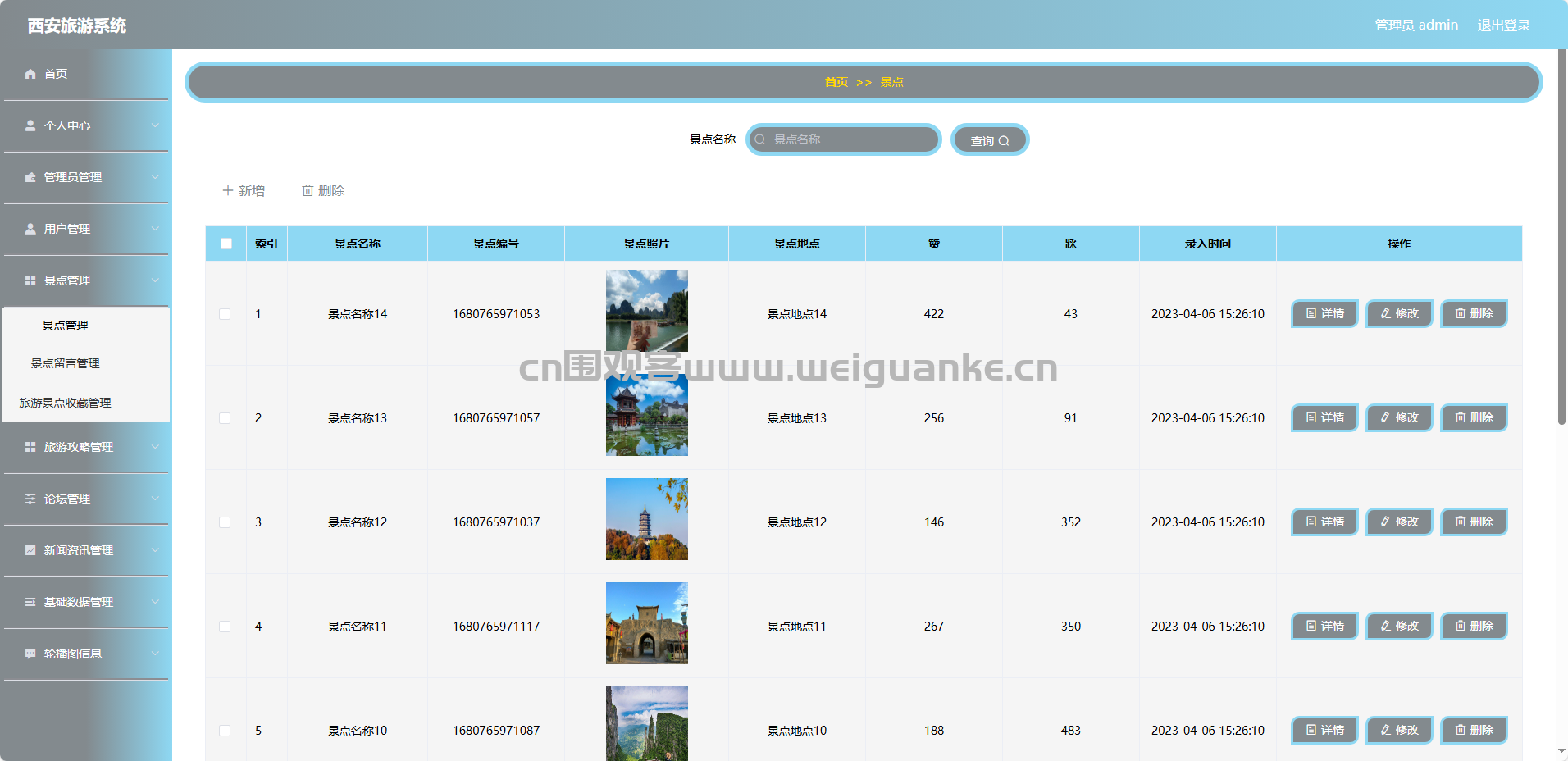Click the 论坛管理 sliders icon
Screen dimensions: 1568x761
coord(30,499)
